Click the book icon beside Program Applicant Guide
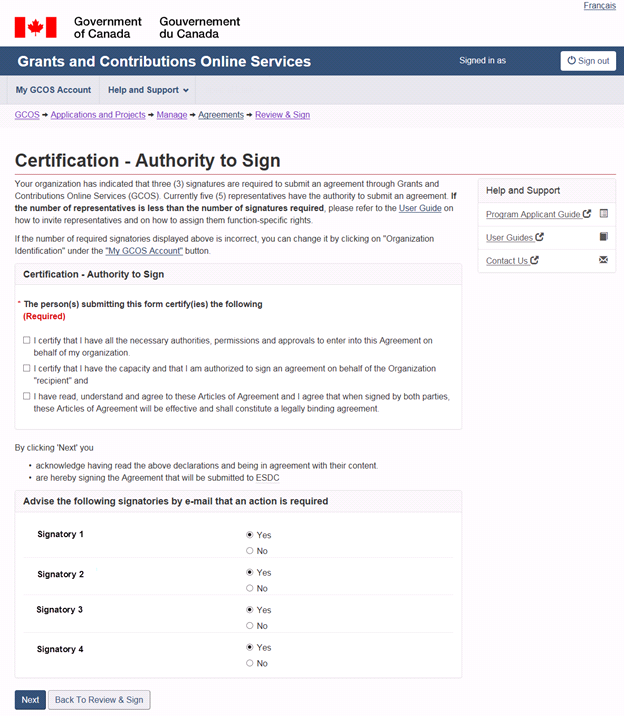 click(603, 214)
